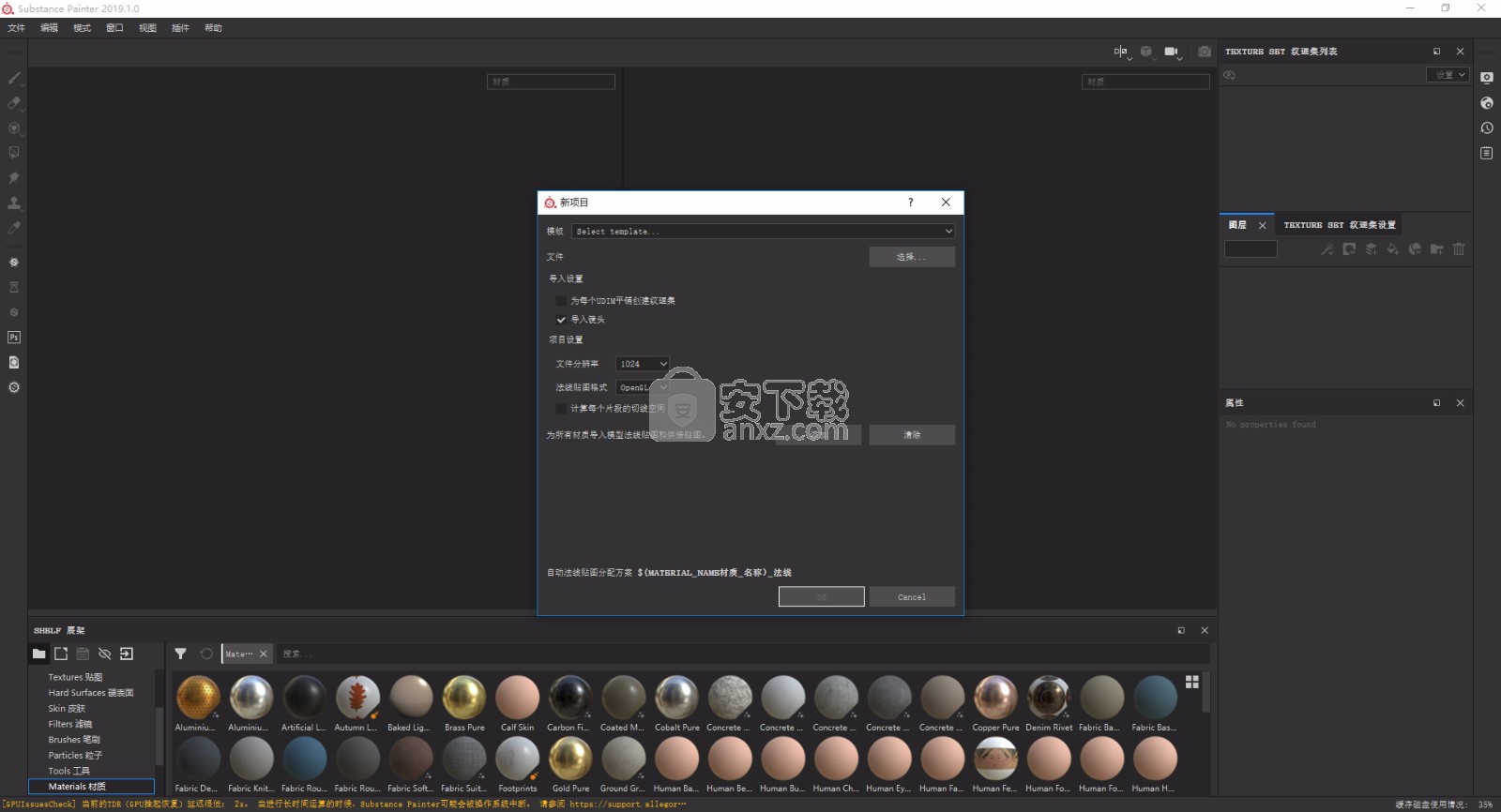Open the OpenGL normal map format dropdown

click(x=643, y=387)
